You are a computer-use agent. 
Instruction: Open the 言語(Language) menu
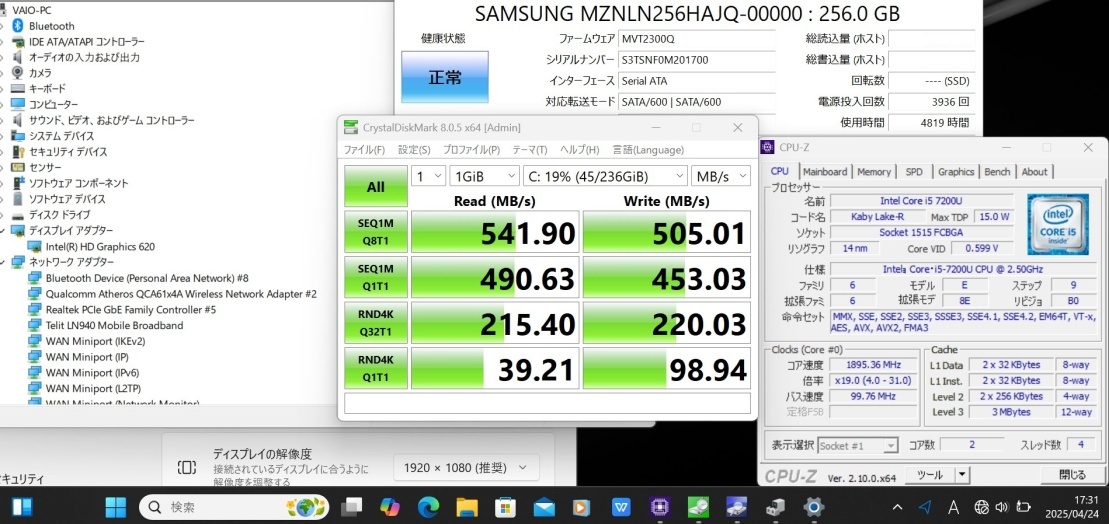[x=648, y=150]
